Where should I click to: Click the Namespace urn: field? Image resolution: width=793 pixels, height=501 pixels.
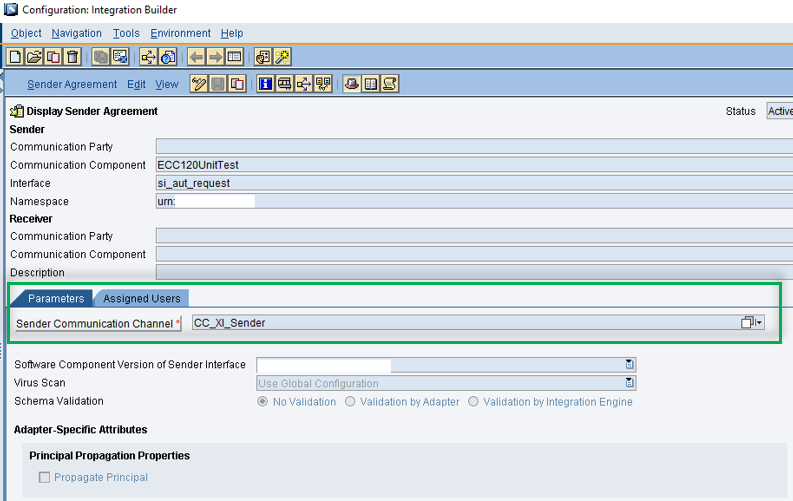(474, 201)
